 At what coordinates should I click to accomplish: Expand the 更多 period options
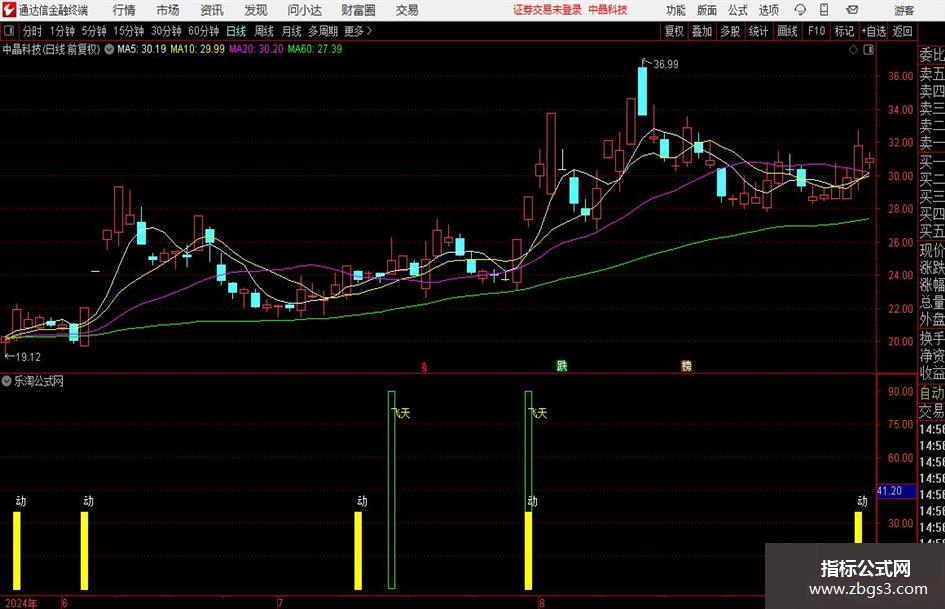point(358,31)
